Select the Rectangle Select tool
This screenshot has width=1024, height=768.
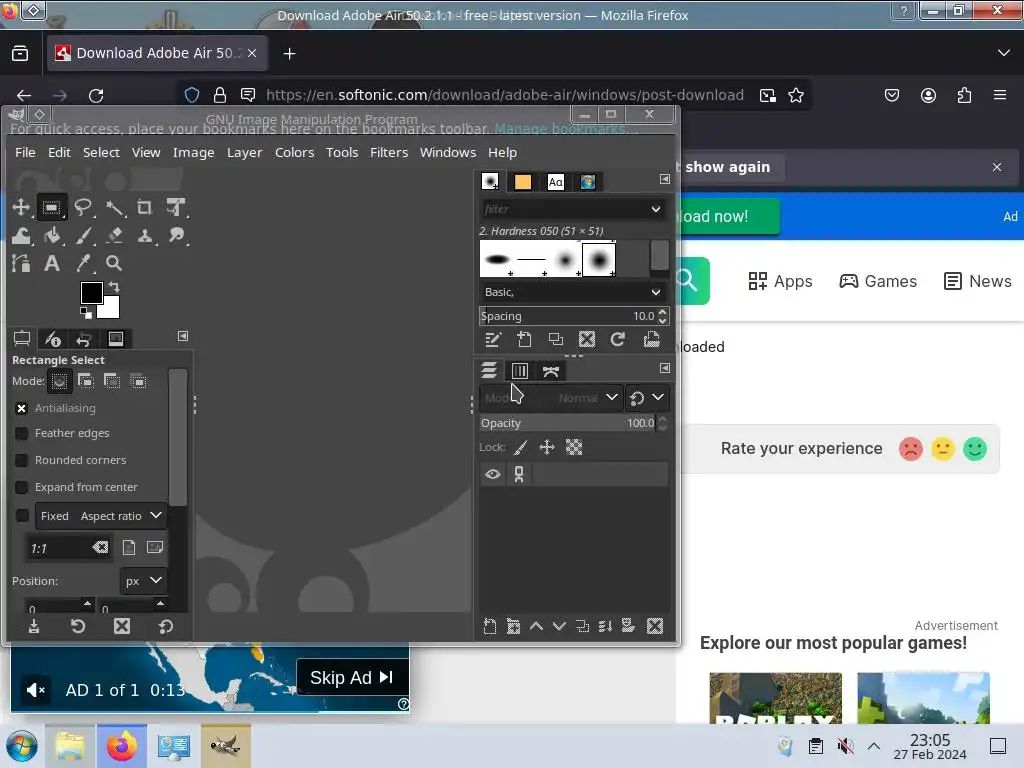[52, 208]
